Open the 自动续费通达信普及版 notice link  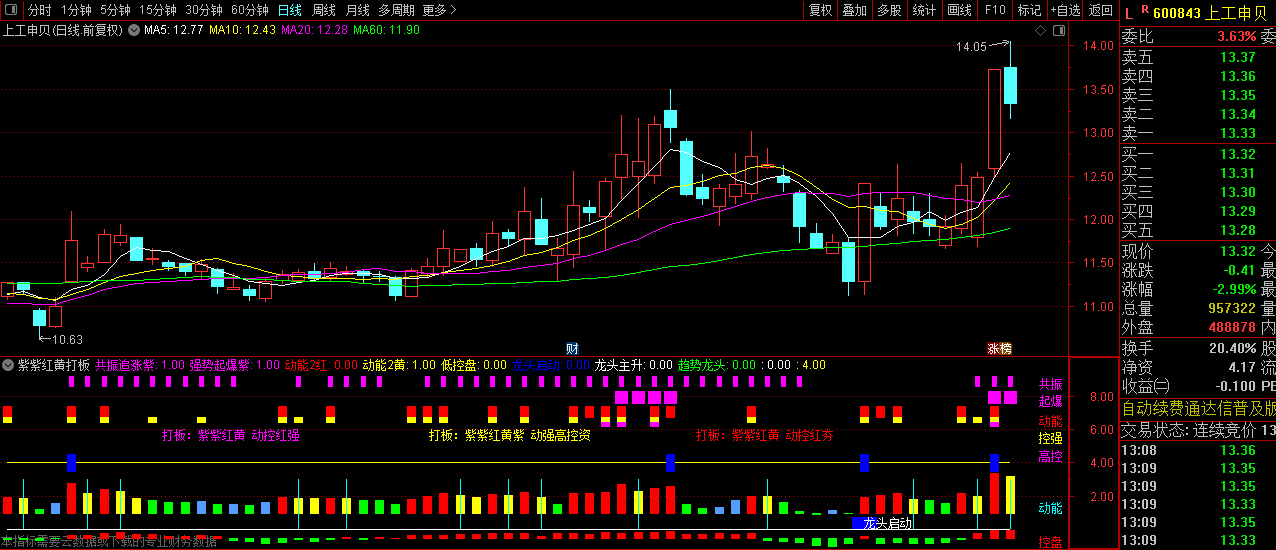(x=1198, y=408)
